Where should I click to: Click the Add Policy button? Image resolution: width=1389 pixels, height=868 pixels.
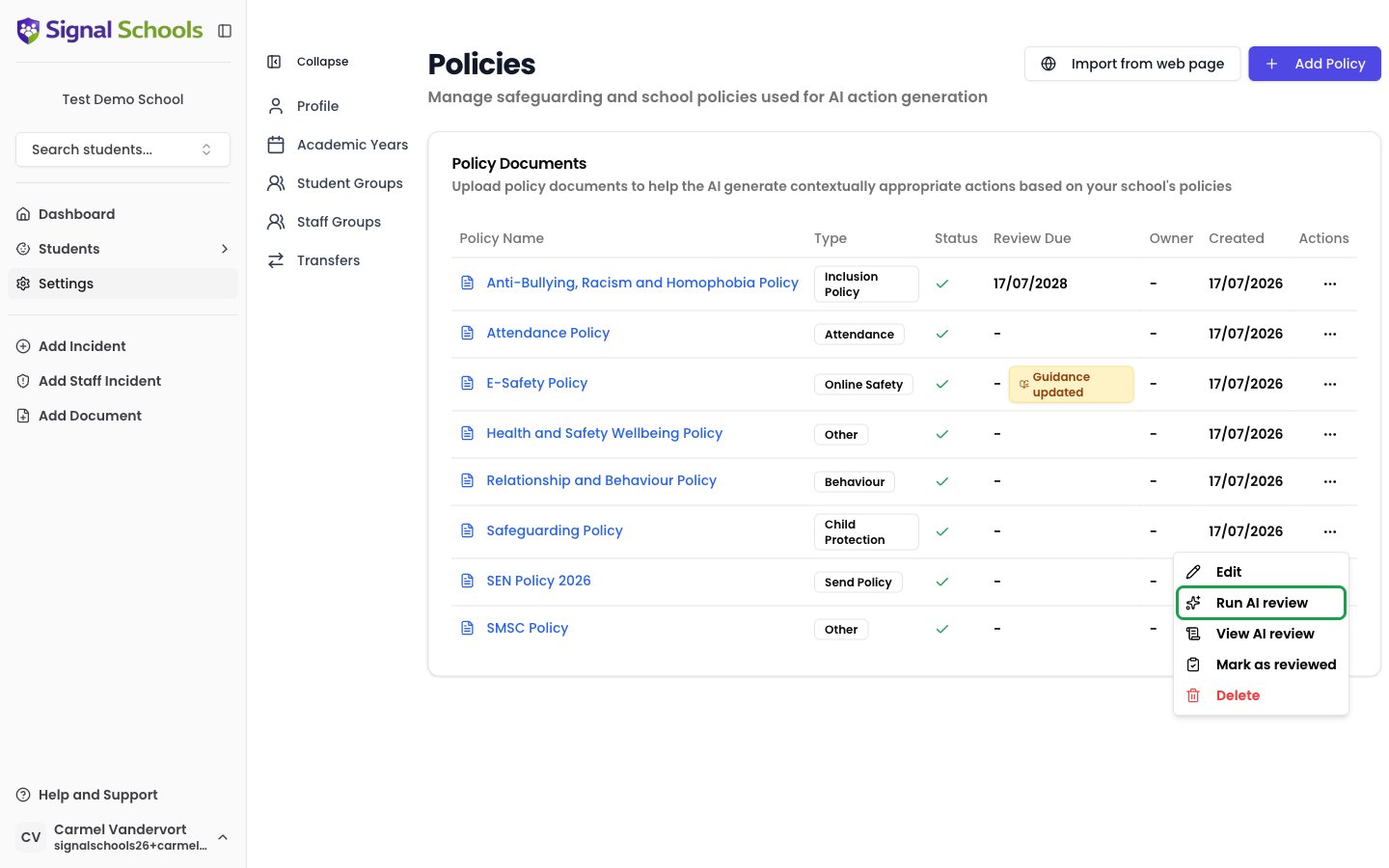(x=1315, y=64)
